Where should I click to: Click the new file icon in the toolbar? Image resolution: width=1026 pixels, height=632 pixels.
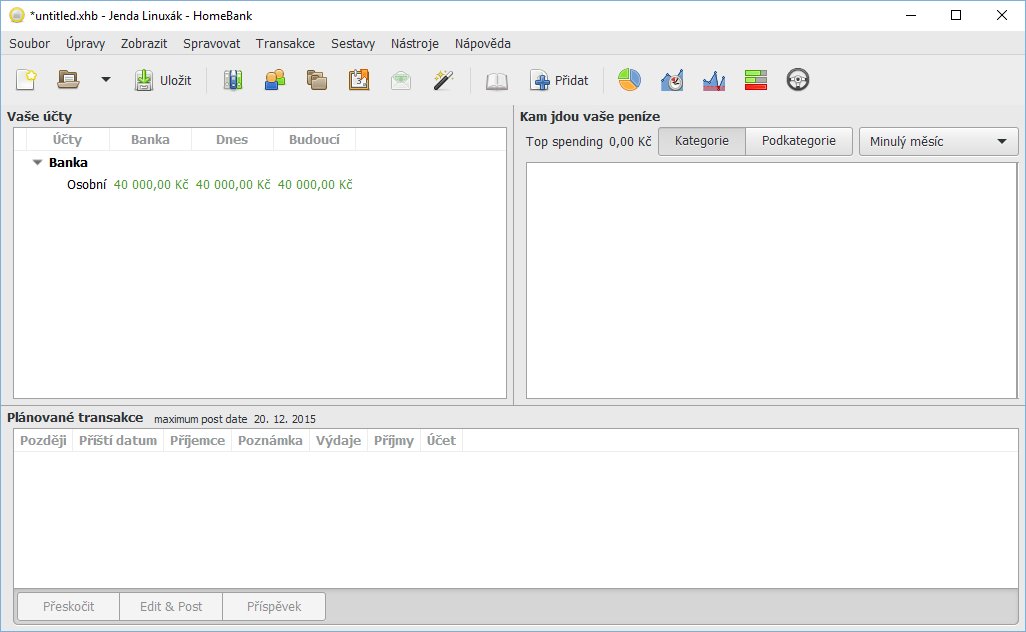[26, 80]
